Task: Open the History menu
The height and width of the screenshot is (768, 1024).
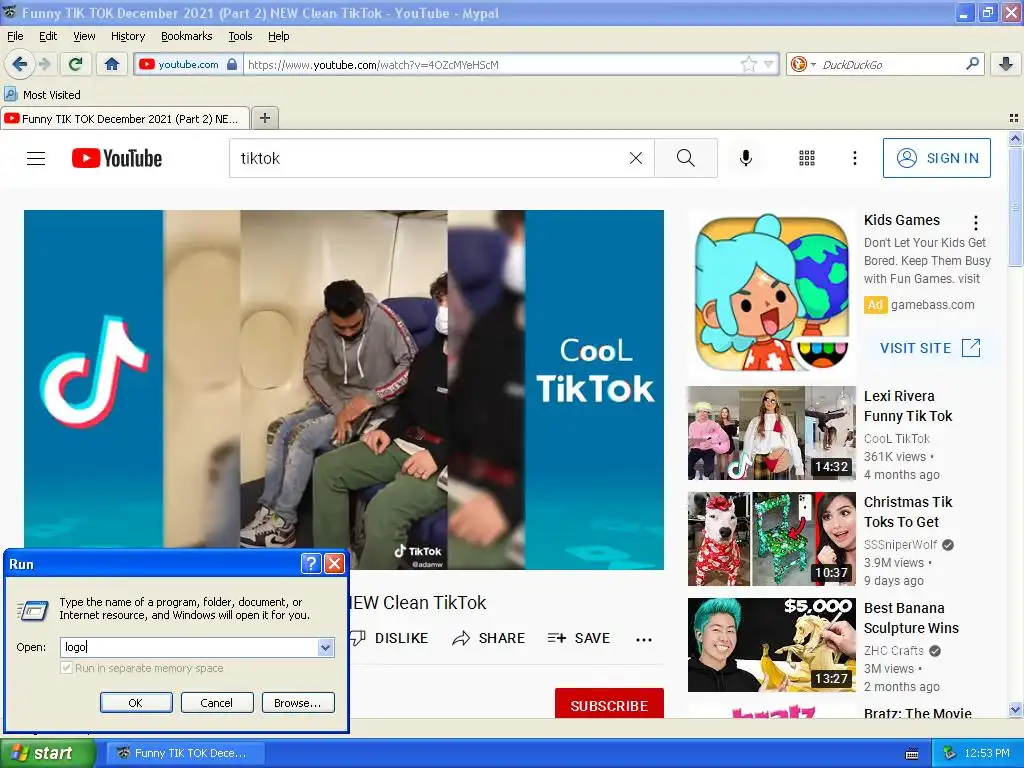Action: pos(127,36)
